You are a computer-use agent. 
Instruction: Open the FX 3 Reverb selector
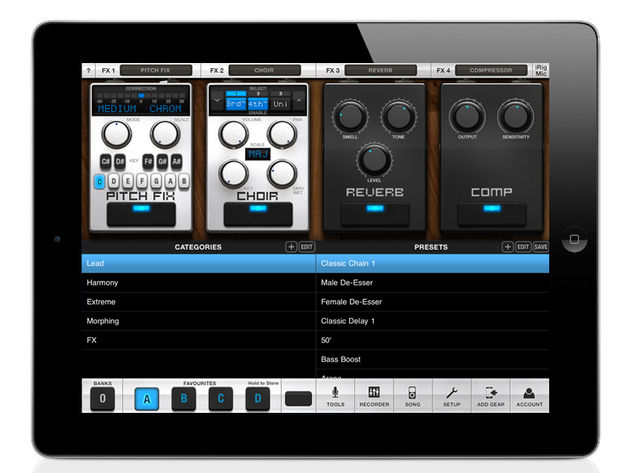click(x=380, y=70)
